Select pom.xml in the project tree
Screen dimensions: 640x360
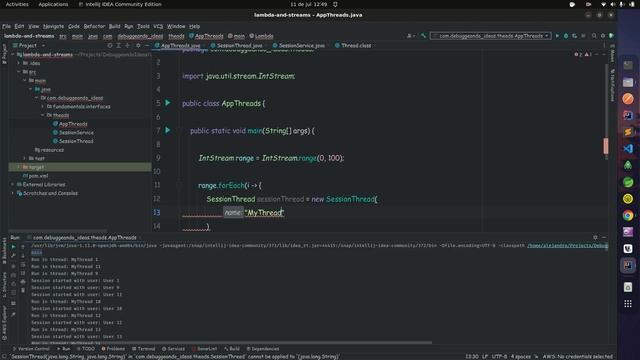pyautogui.click(x=38, y=176)
